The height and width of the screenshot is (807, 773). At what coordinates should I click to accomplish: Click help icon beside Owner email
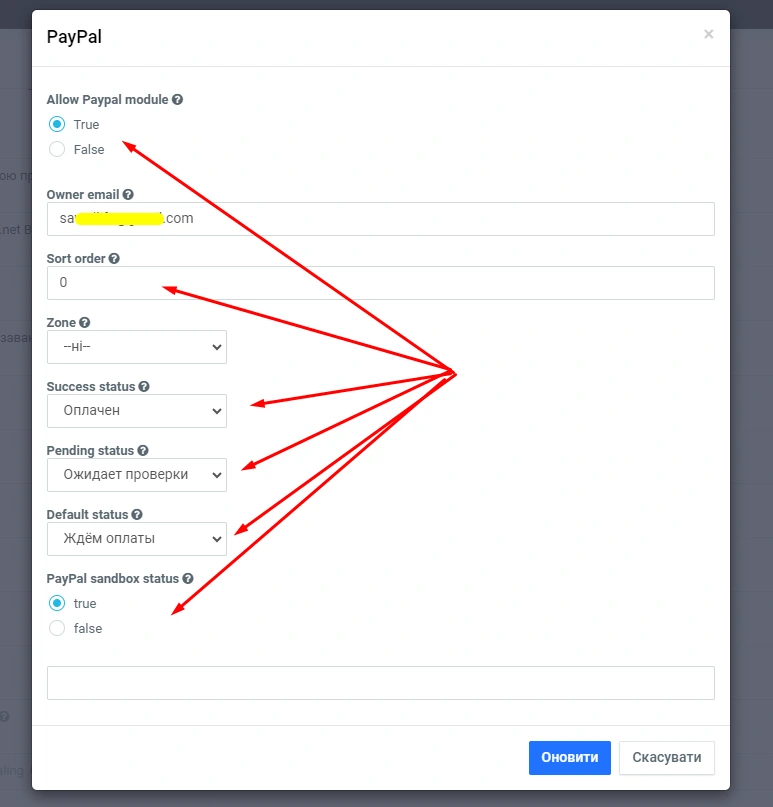pos(128,195)
